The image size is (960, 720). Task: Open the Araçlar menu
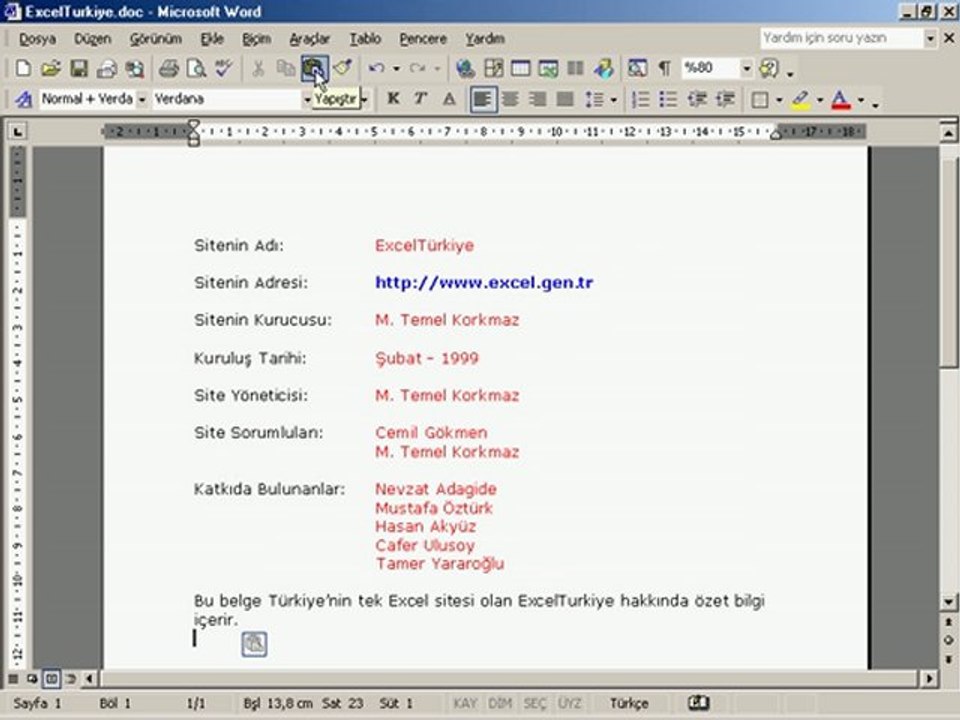[310, 39]
